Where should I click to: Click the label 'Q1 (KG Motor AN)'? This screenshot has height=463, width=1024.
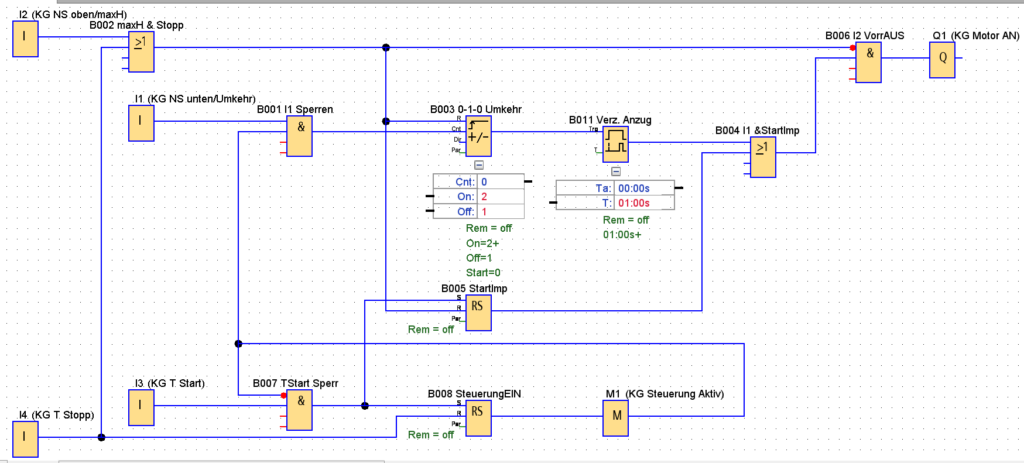click(x=976, y=35)
